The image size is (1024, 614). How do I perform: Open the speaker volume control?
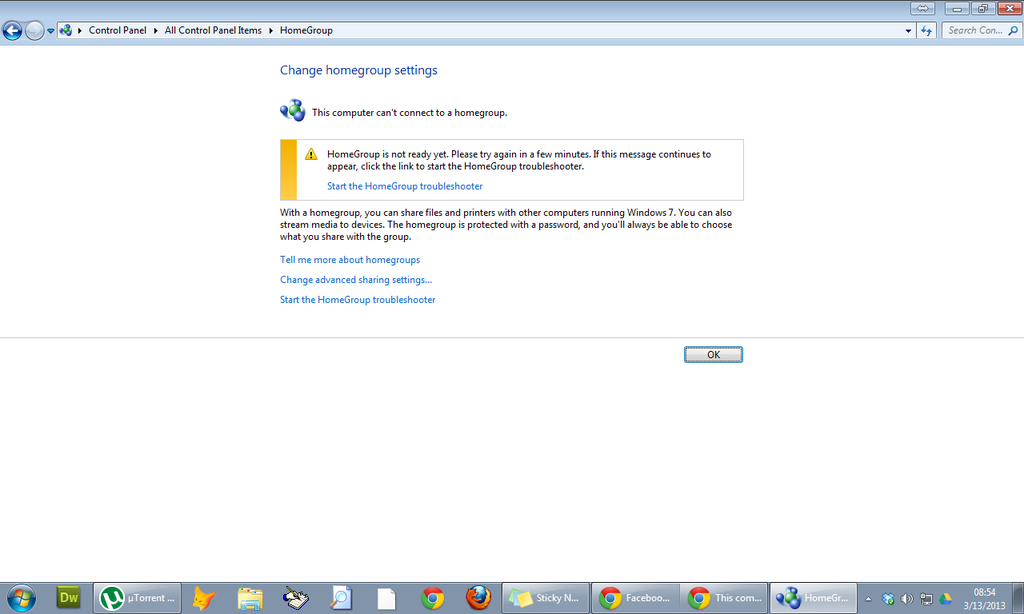906,597
